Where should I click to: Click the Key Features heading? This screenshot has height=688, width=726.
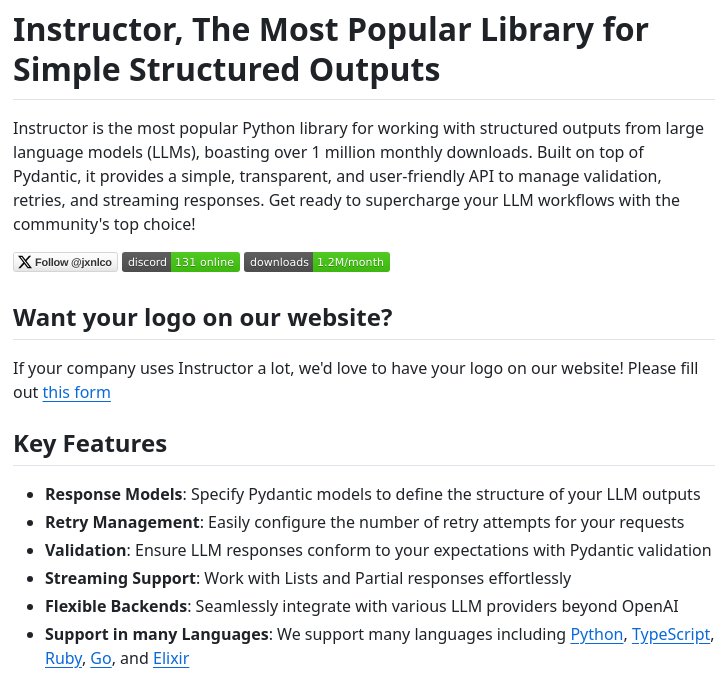pyautogui.click(x=90, y=443)
